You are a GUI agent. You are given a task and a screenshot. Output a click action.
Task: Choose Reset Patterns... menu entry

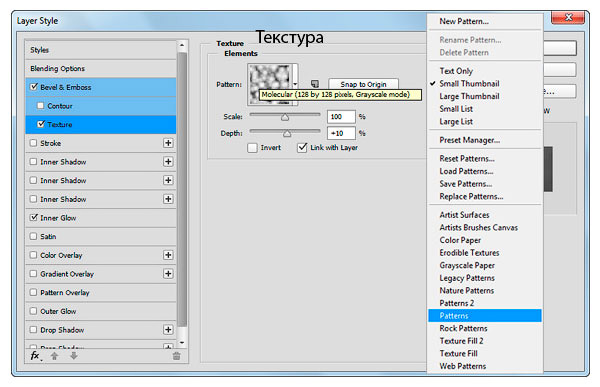(x=467, y=159)
